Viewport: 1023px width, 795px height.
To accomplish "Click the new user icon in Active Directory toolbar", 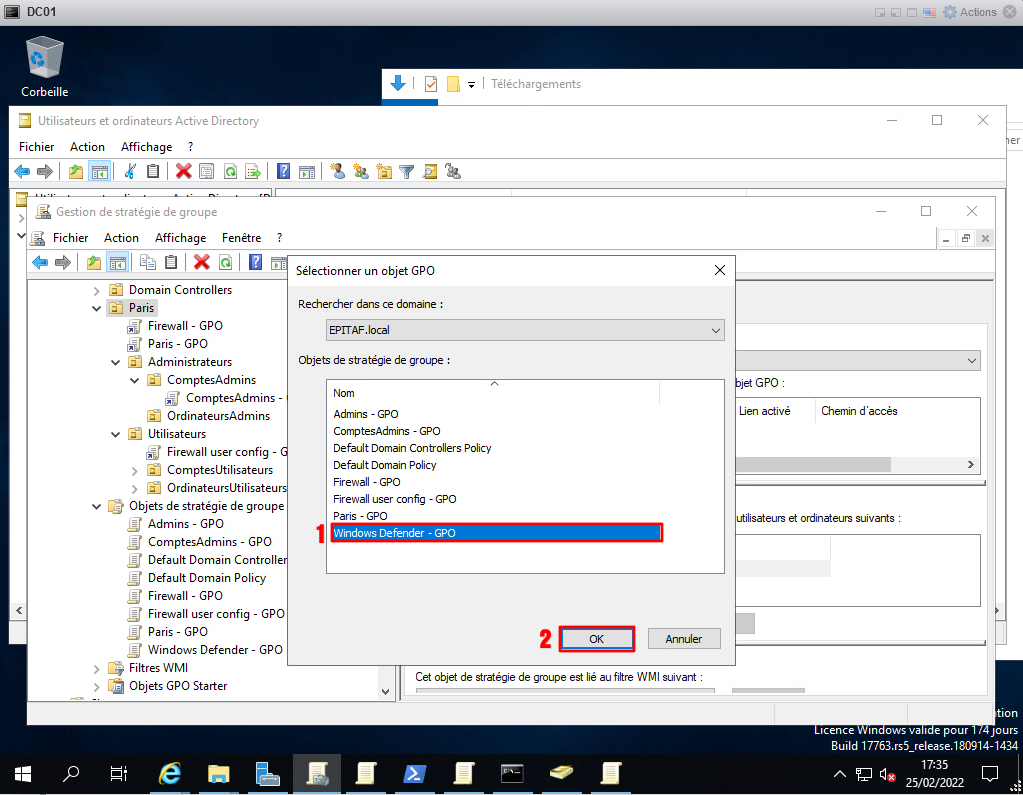I will coord(338,171).
